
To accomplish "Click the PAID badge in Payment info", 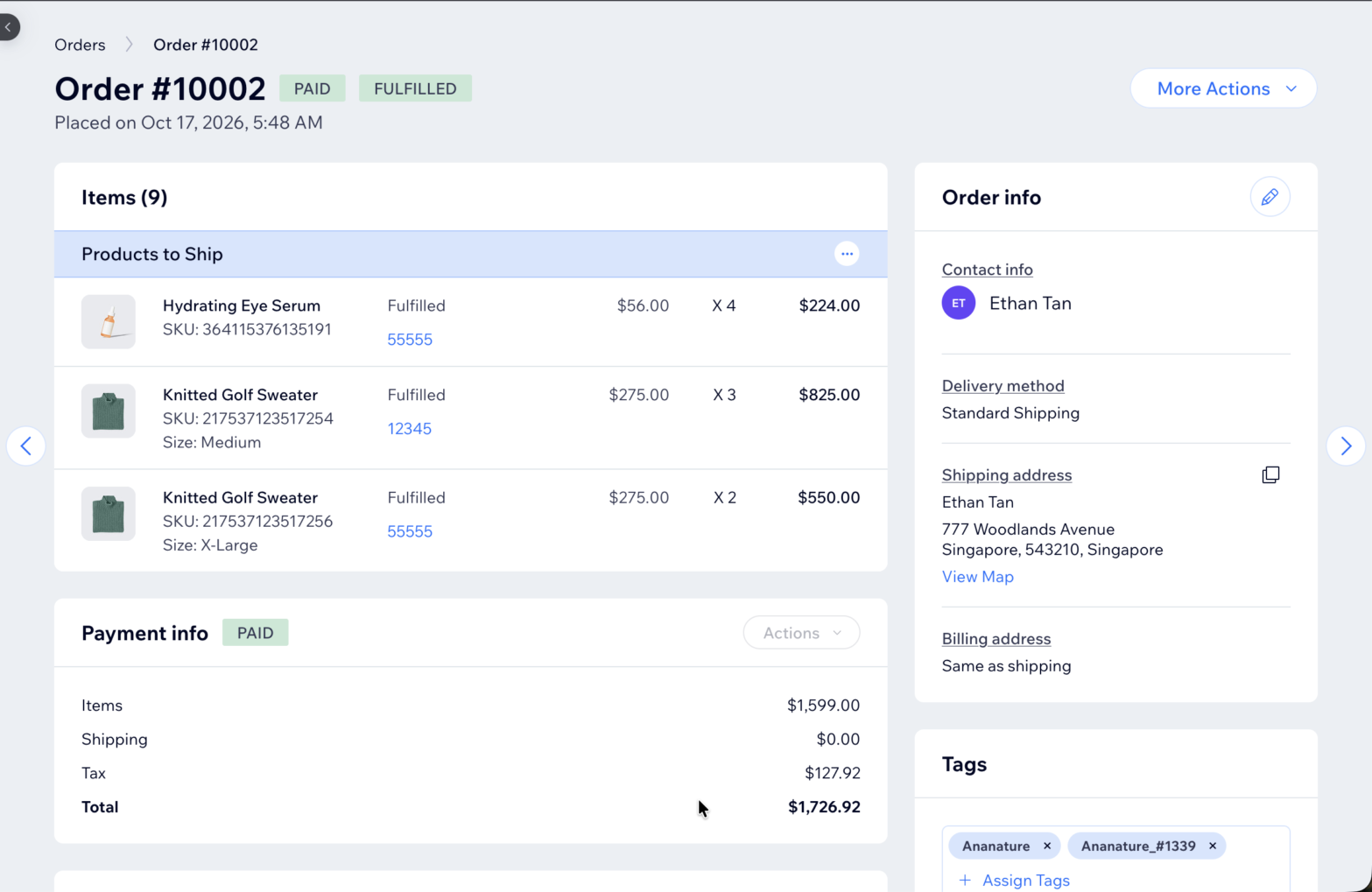I will tap(256, 633).
